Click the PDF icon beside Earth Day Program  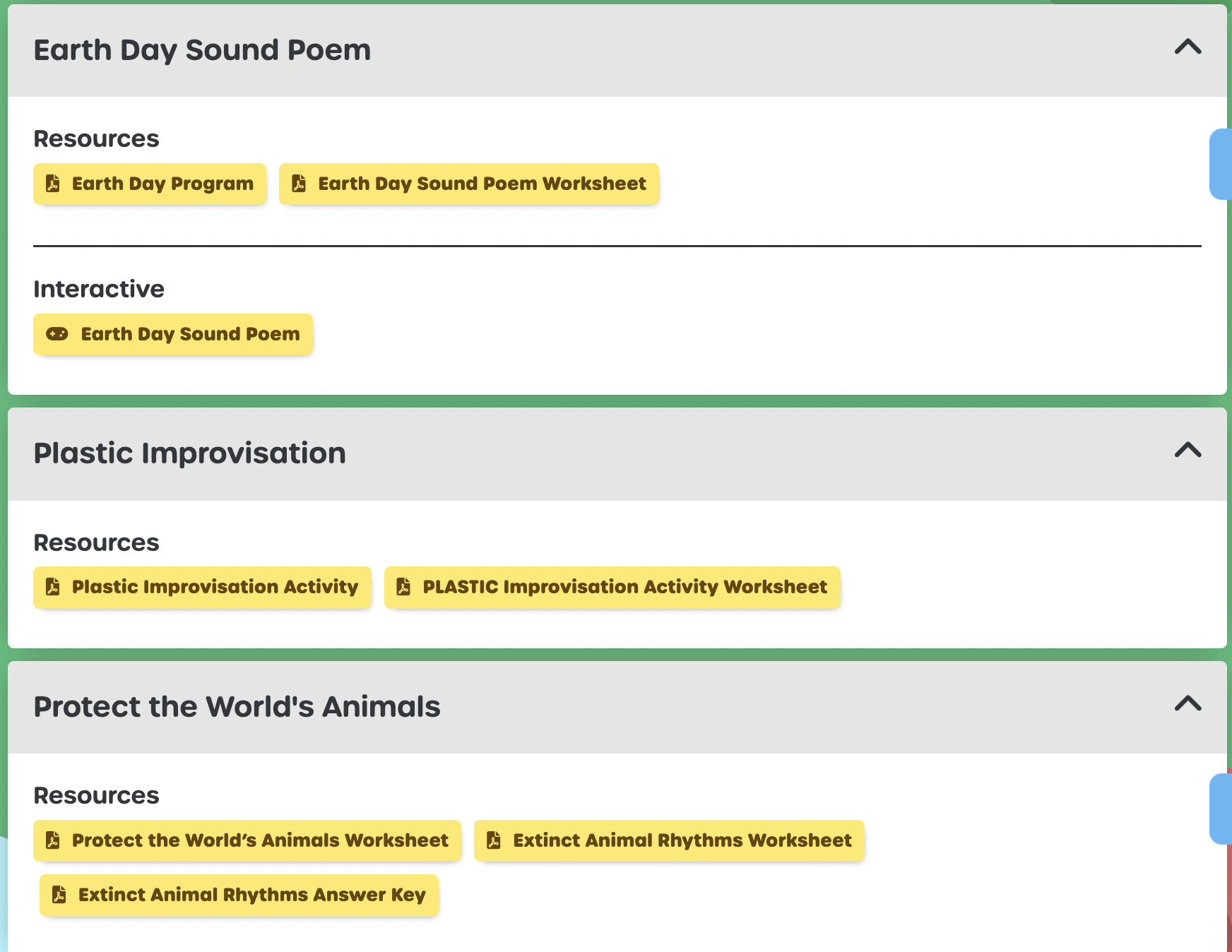53,184
